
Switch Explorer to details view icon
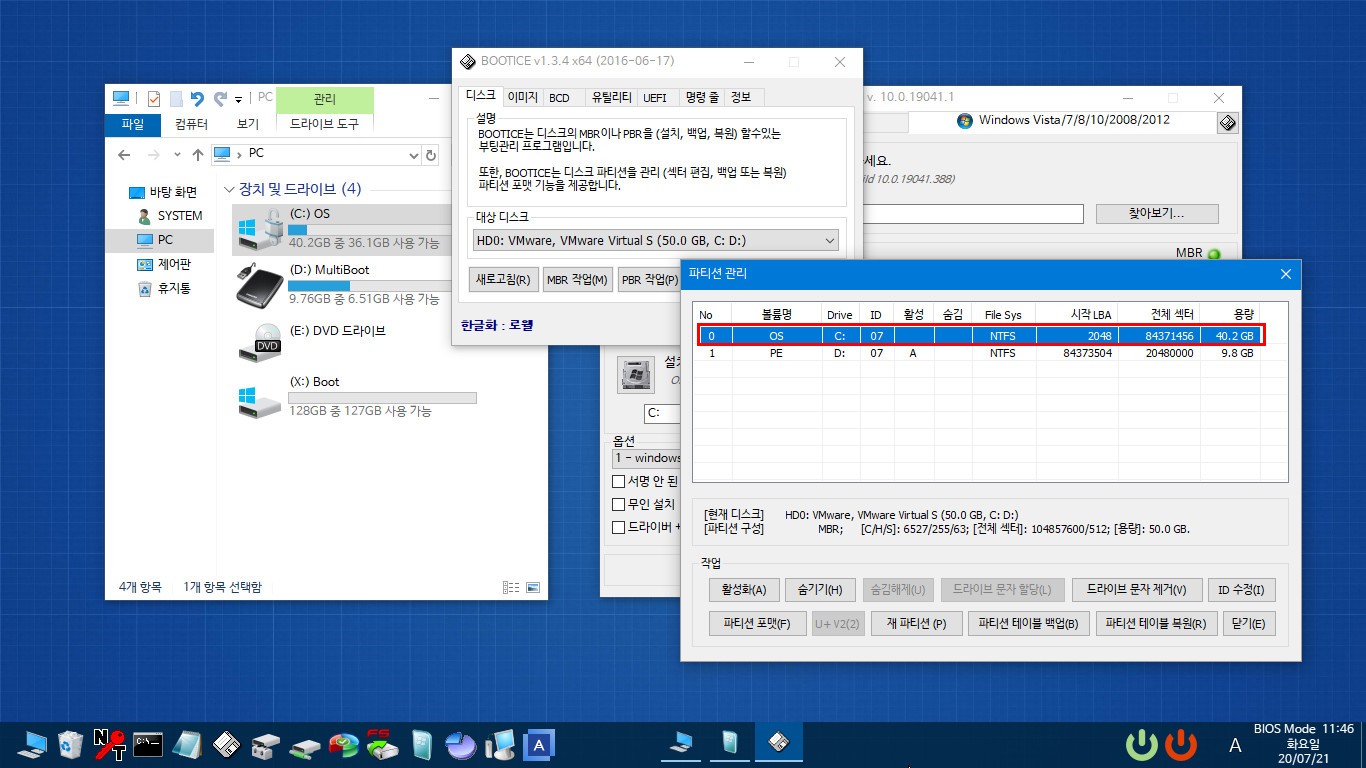(x=511, y=587)
